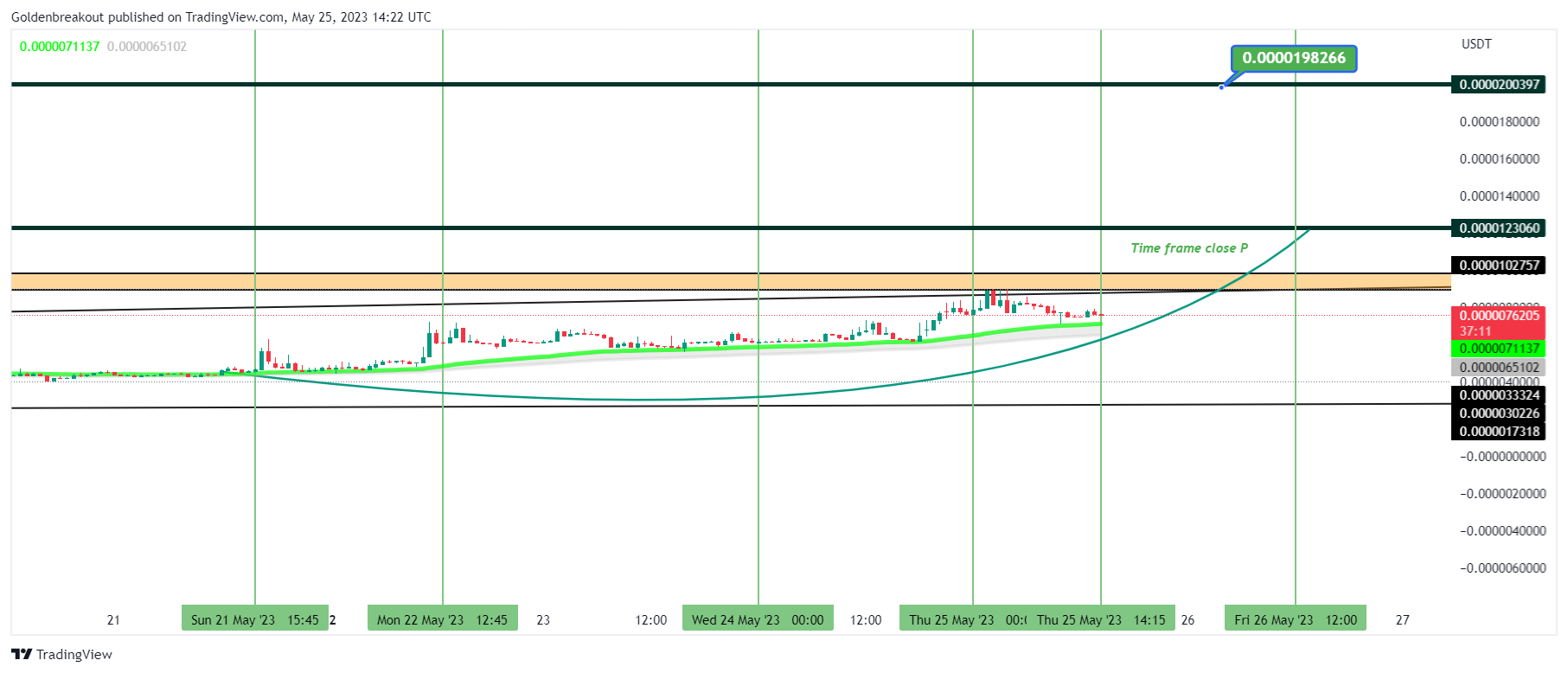Click the −0.0000020000 axis tick
Image resolution: width=1568 pixels, height=673 pixels.
1503,494
